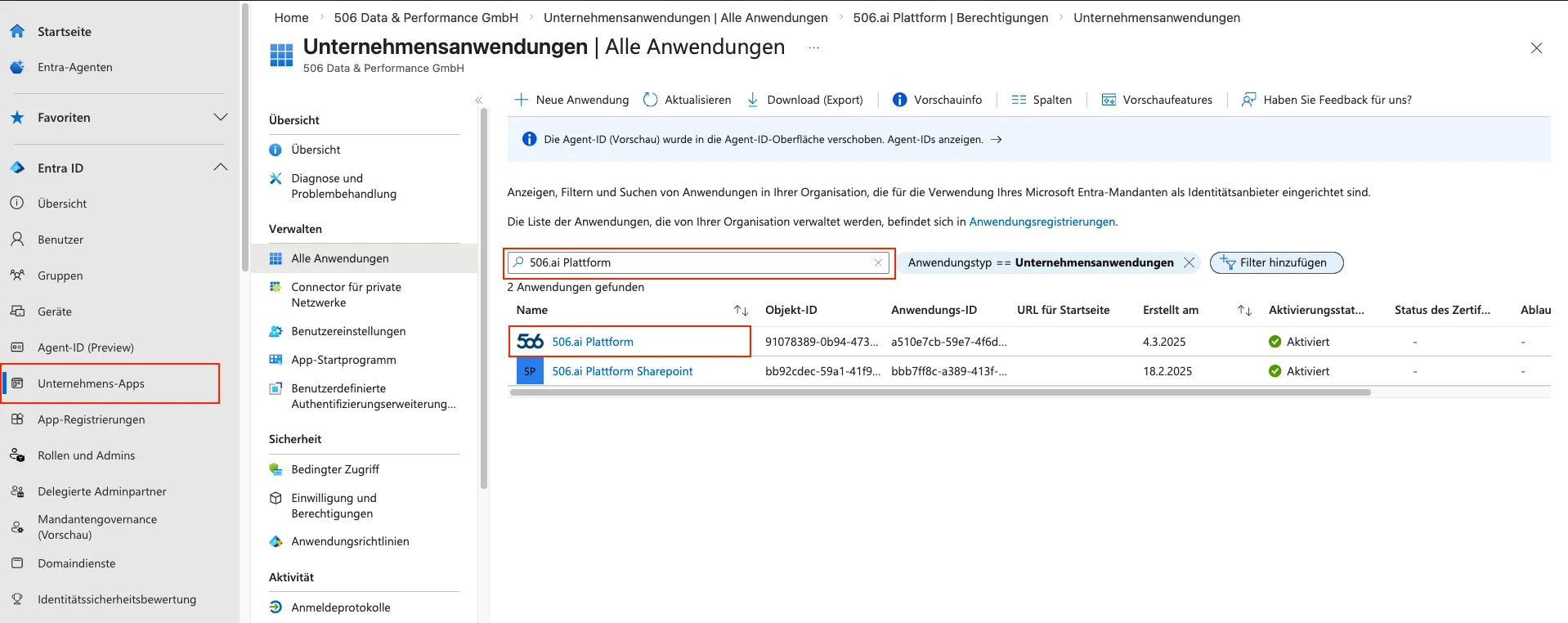Click Neue Anwendung toolbar button

click(x=571, y=100)
